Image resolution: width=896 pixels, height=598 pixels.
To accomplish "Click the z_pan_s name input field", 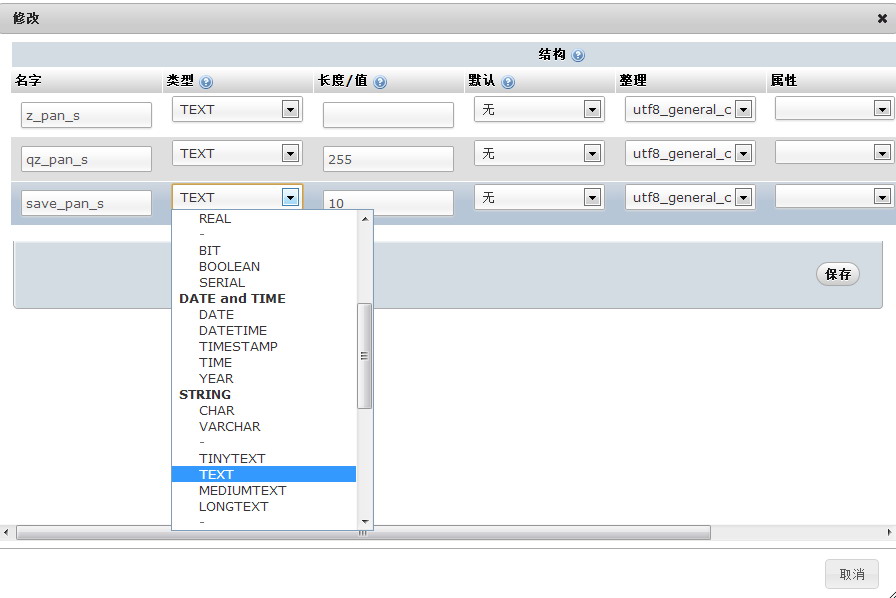I will (86, 115).
